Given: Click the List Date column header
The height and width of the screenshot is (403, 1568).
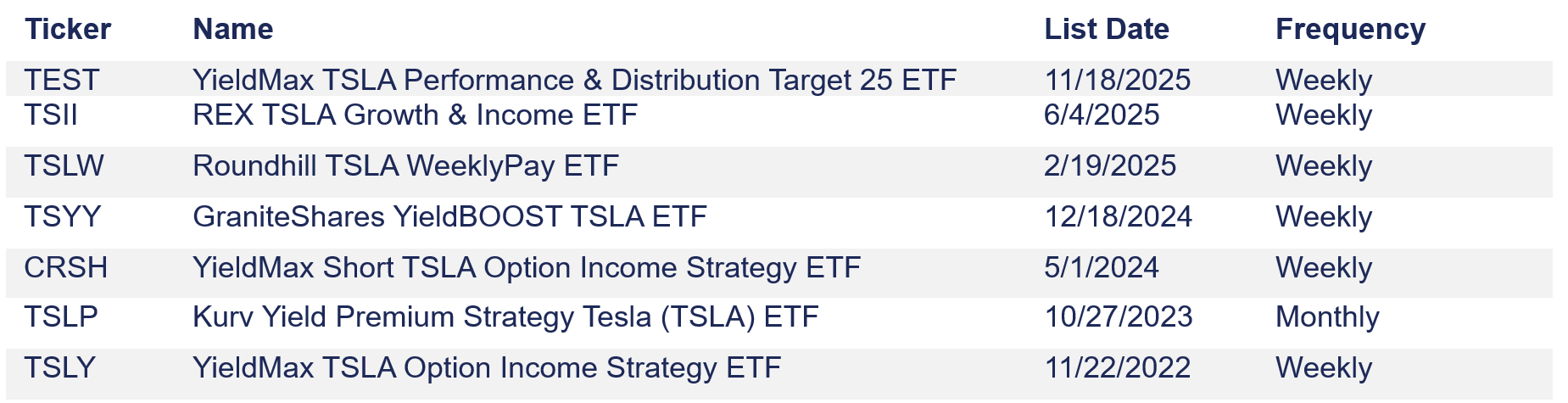Looking at the screenshot, I should tap(1107, 30).
